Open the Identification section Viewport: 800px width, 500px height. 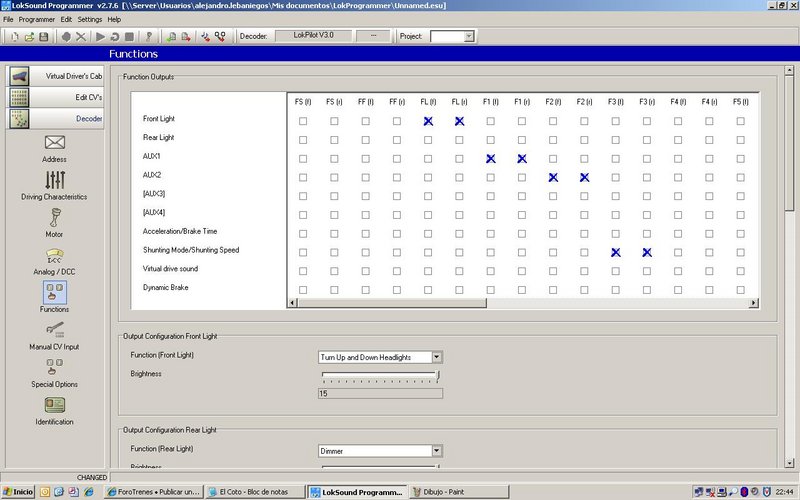coord(55,411)
